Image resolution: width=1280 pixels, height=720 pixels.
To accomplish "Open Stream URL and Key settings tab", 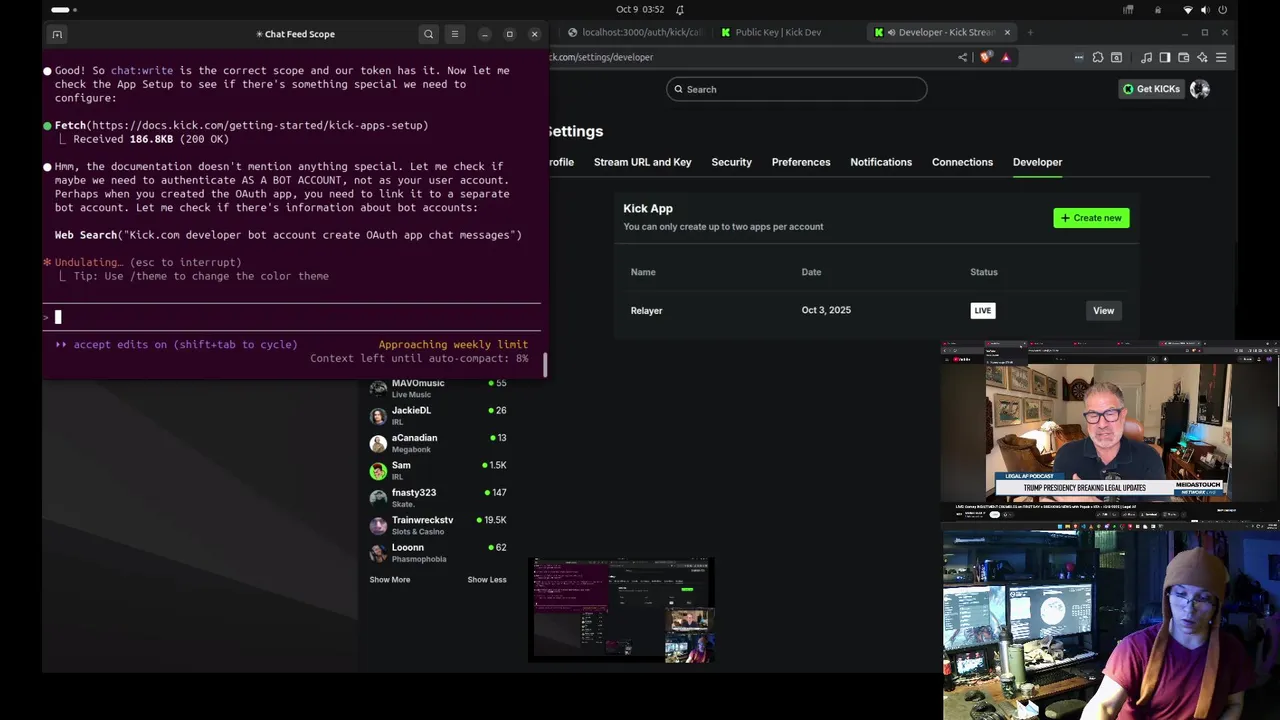I will point(642,162).
